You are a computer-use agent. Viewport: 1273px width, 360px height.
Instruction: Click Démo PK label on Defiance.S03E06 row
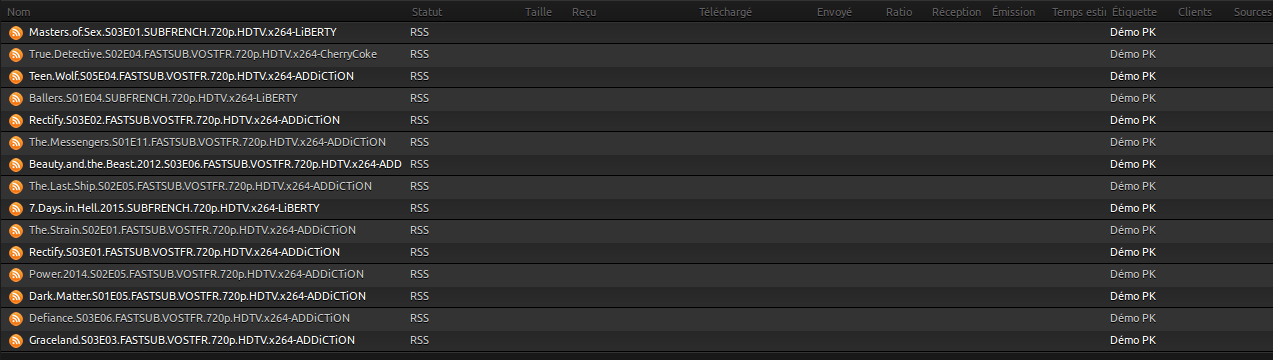(1133, 318)
